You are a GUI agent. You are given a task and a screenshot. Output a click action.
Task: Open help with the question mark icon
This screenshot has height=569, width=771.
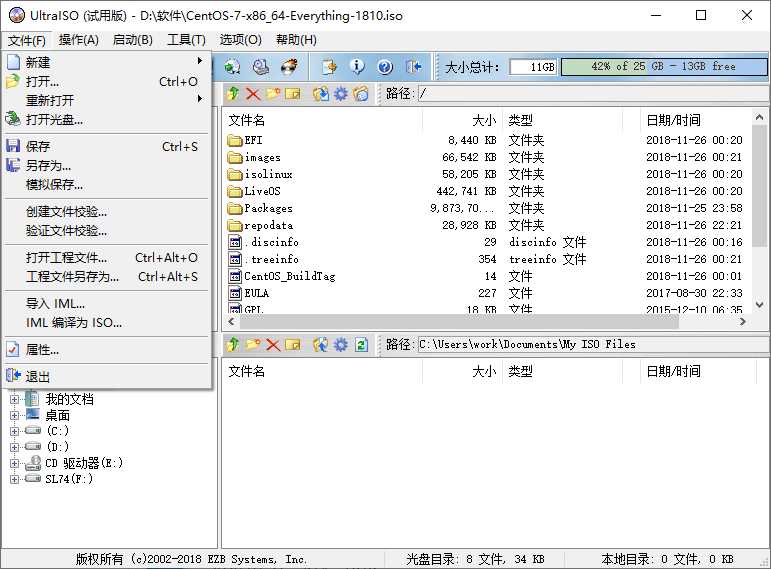coord(385,66)
